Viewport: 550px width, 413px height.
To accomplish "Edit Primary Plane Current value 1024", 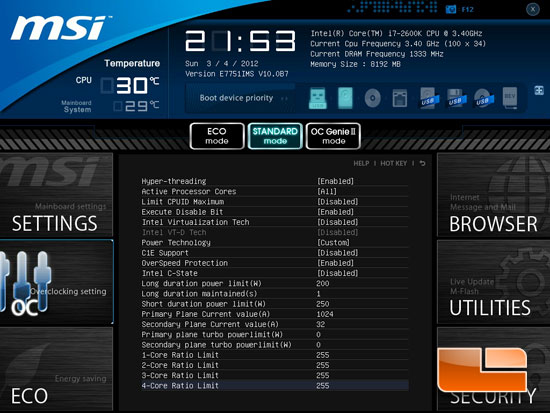I will [325, 314].
